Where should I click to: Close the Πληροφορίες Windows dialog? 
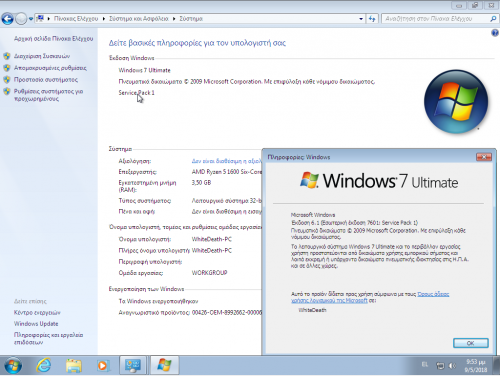point(484,157)
